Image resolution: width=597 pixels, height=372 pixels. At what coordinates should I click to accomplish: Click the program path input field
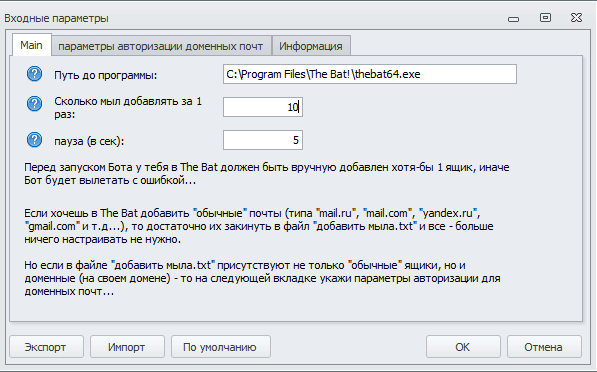pyautogui.click(x=370, y=74)
